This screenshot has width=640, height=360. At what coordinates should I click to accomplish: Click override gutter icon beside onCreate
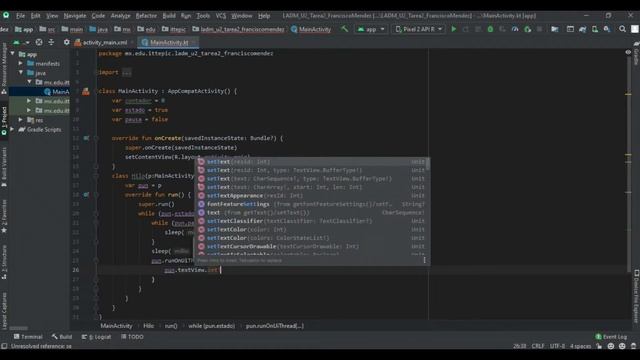(87, 138)
